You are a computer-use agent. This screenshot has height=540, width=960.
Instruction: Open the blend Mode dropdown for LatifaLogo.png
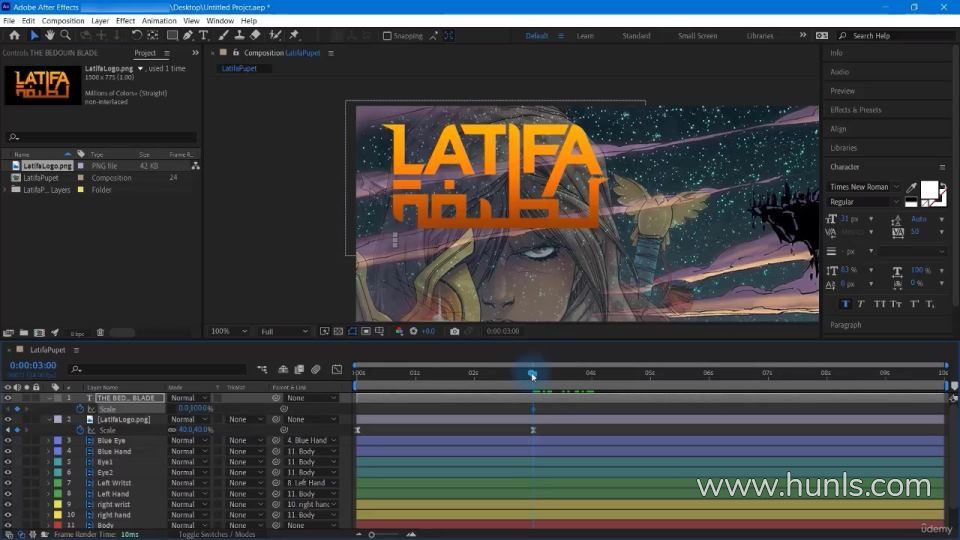(x=189, y=419)
